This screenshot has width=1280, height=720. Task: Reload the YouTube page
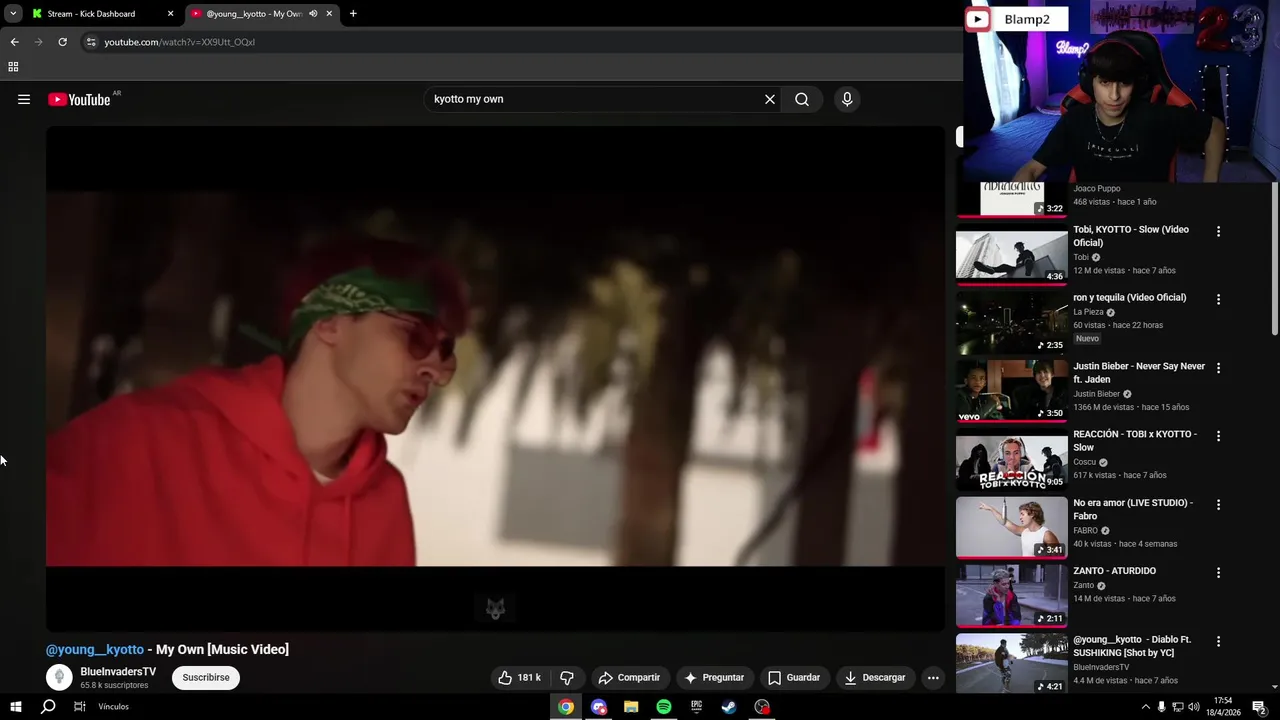pyautogui.click(x=62, y=42)
